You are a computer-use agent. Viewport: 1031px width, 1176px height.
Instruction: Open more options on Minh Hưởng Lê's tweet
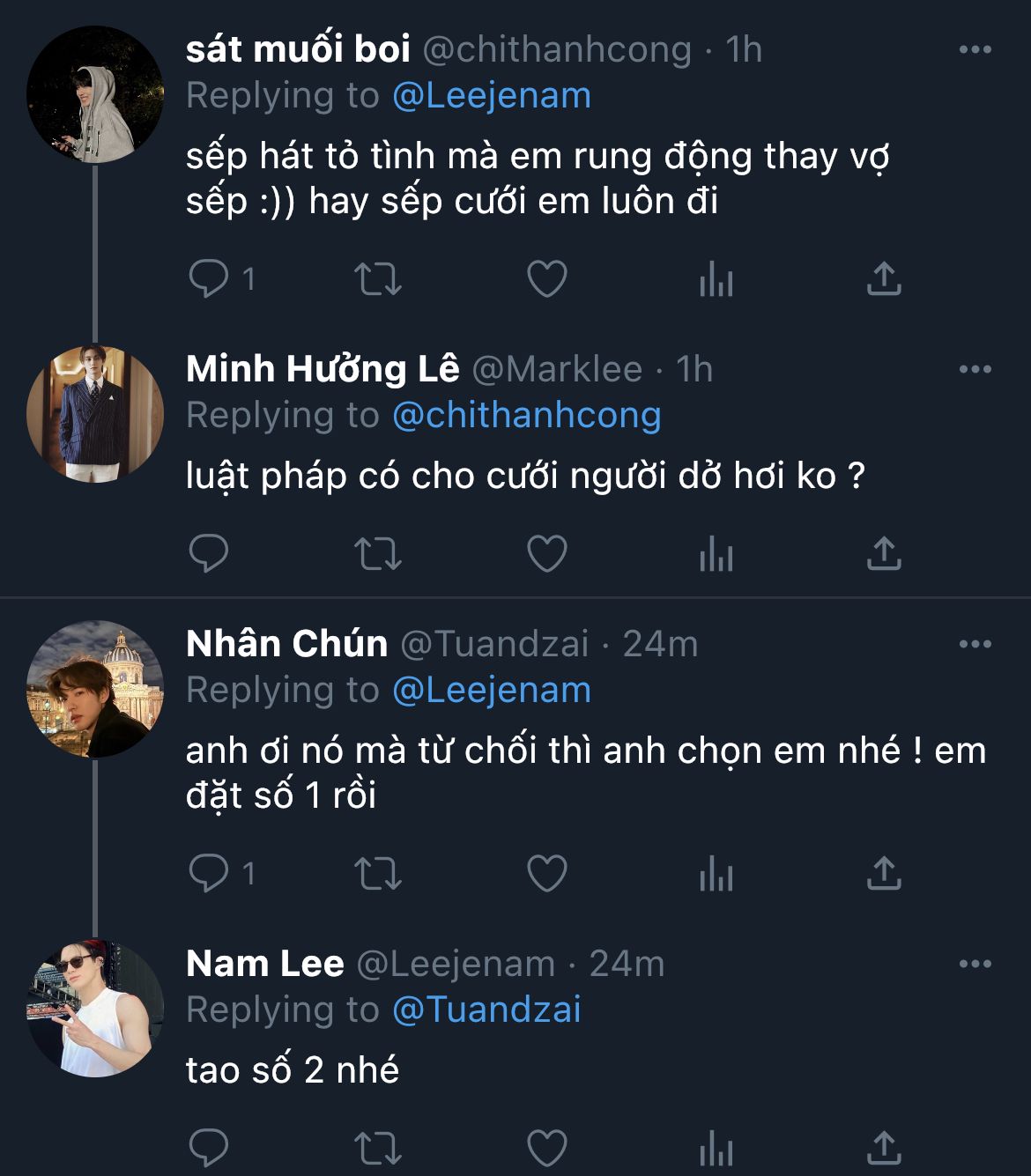tap(975, 369)
